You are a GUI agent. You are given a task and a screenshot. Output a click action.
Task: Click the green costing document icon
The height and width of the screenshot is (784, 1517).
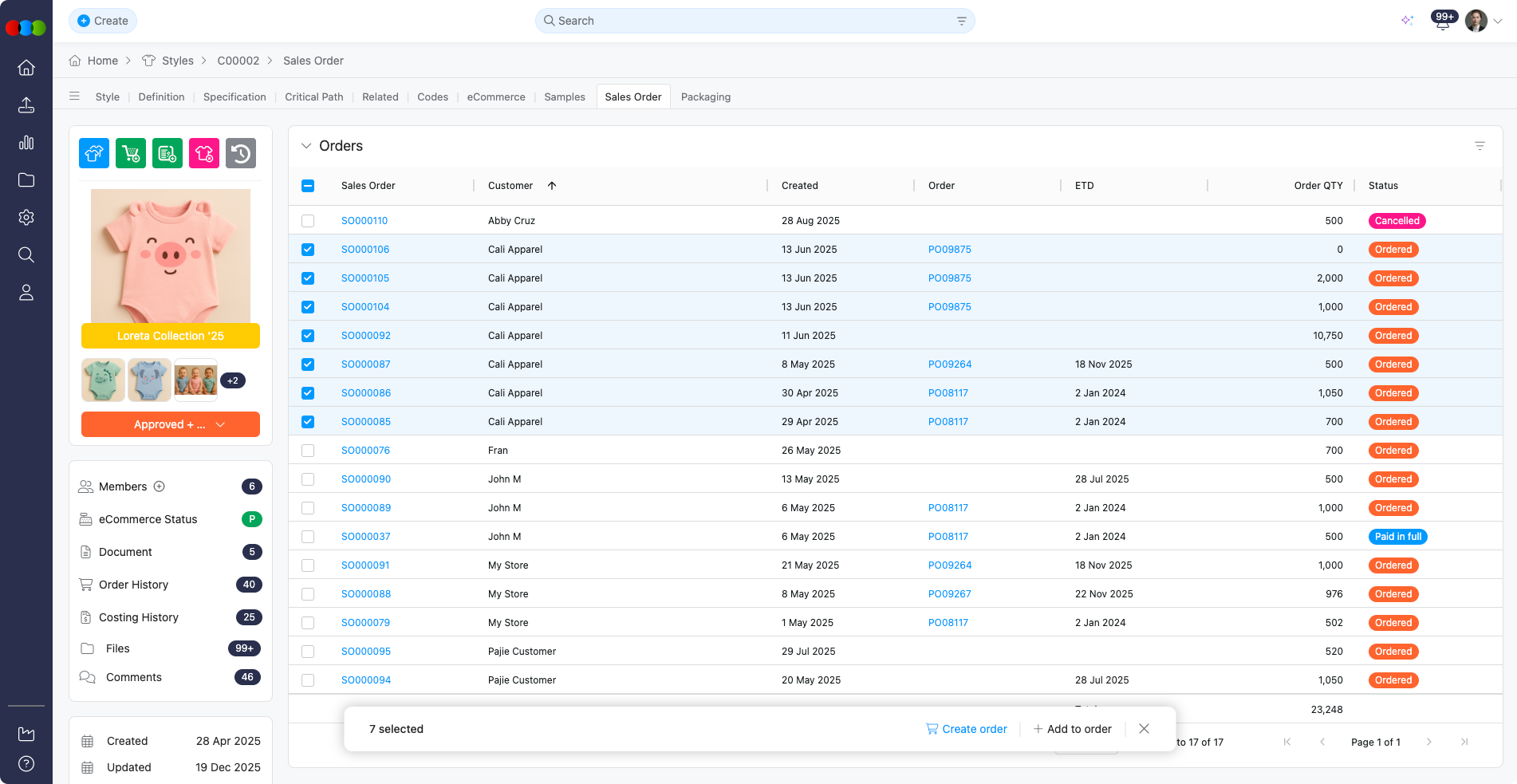tap(167, 153)
